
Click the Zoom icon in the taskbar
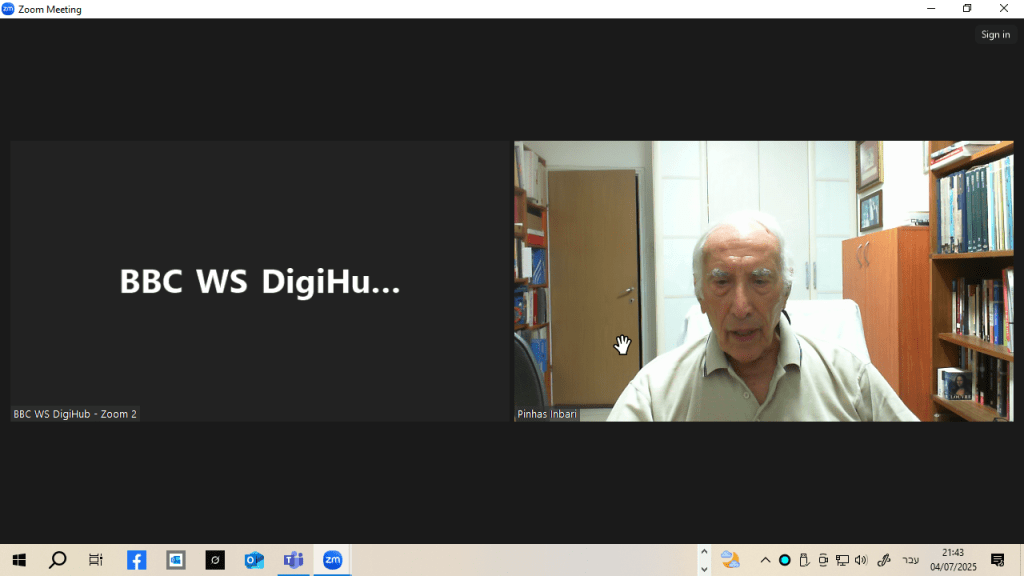(x=332, y=560)
